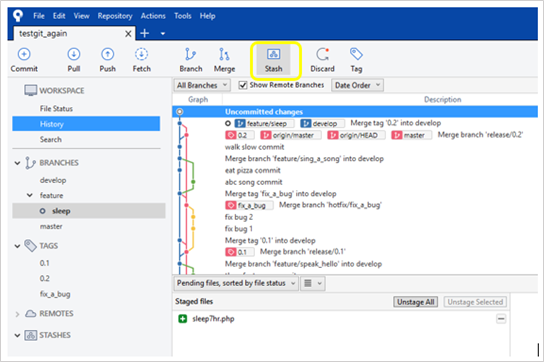Select the develop branch in sidebar
The width and height of the screenshot is (544, 362).
point(53,180)
